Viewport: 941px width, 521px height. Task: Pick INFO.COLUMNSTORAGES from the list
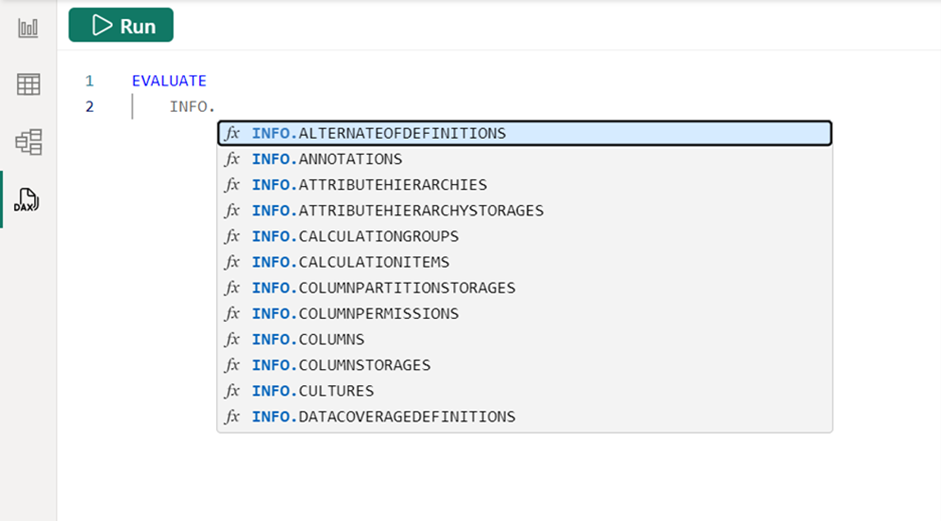click(x=525, y=366)
